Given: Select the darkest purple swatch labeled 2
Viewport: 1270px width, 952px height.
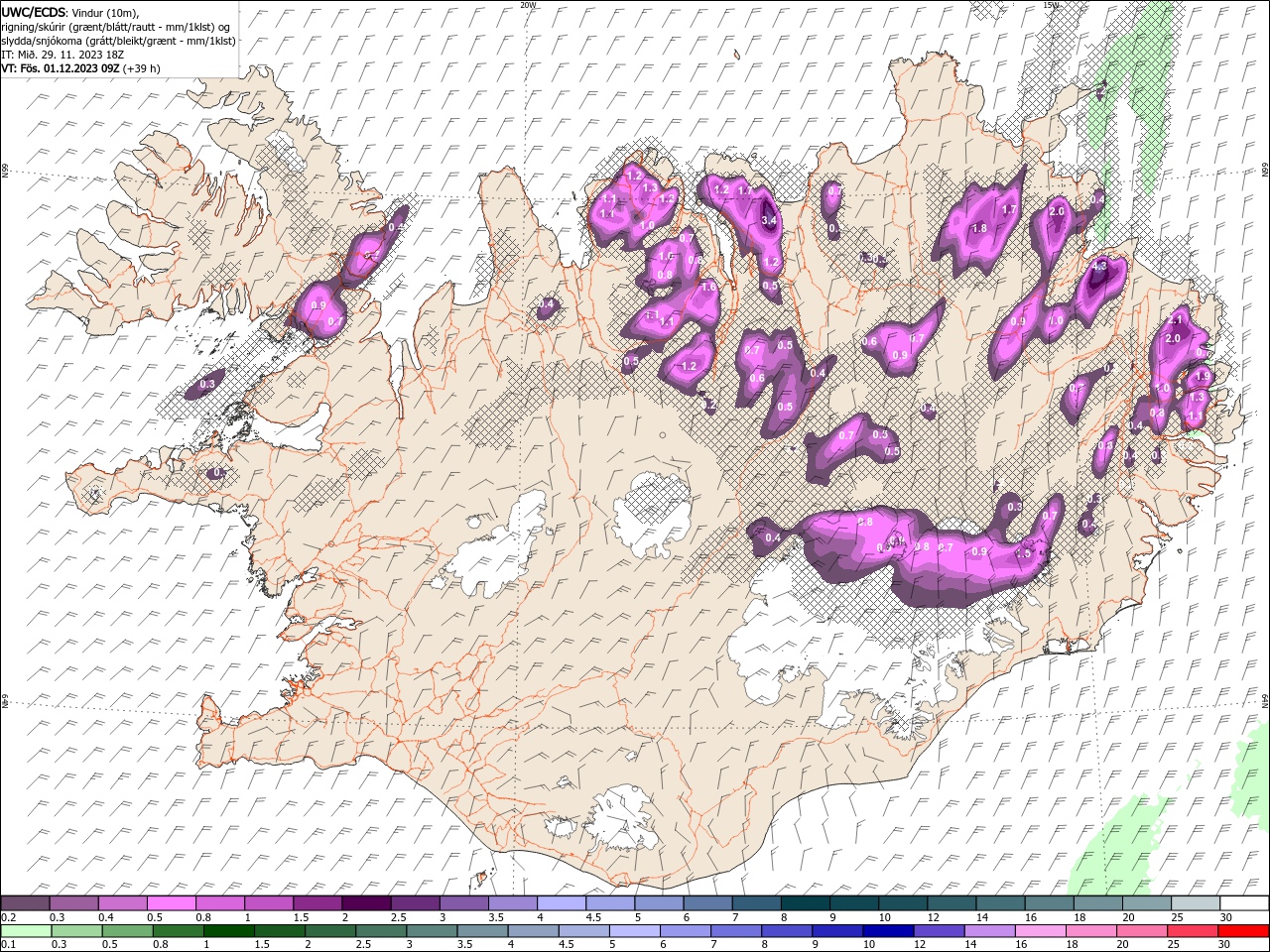Looking at the screenshot, I should (366, 902).
